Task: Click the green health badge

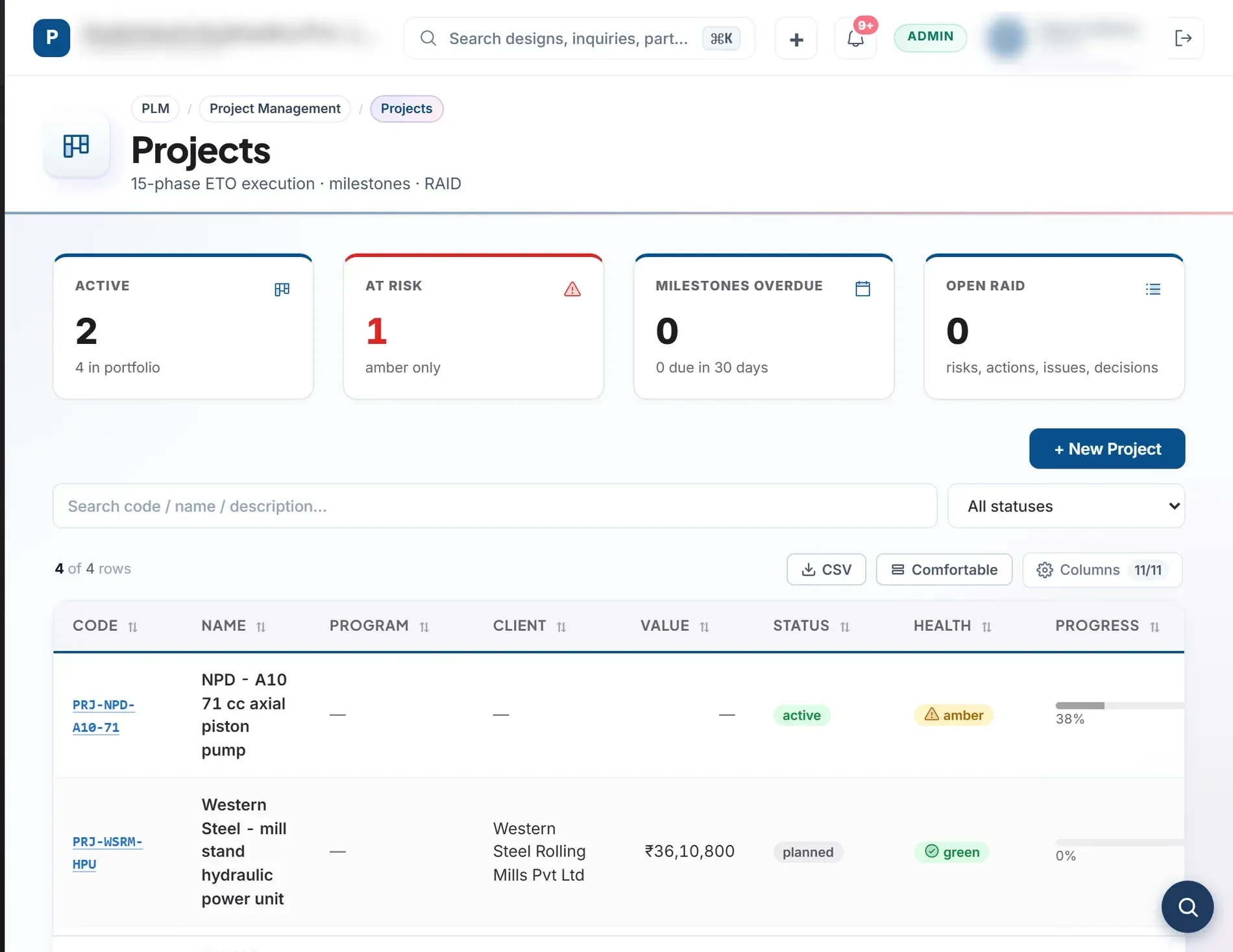Action: coord(951,852)
